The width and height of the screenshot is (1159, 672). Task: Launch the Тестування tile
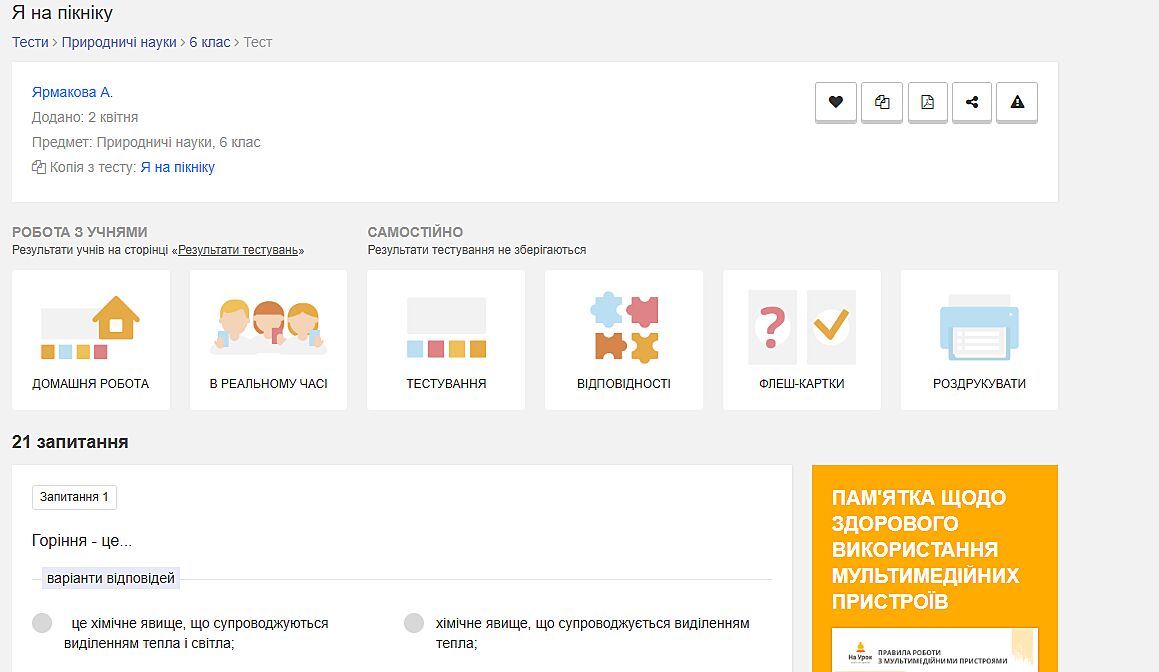point(446,340)
